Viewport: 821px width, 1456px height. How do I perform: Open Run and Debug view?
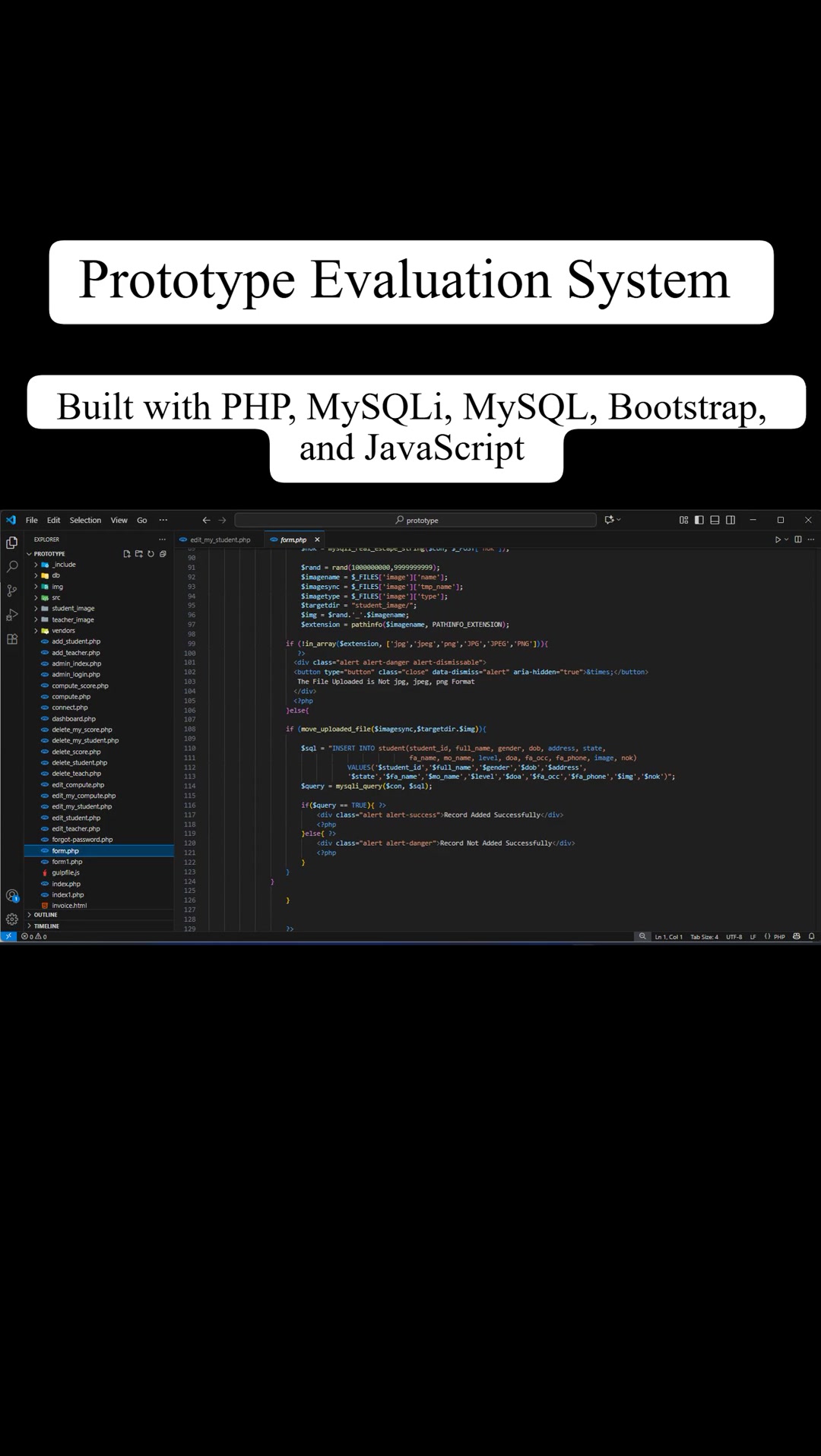point(12,615)
